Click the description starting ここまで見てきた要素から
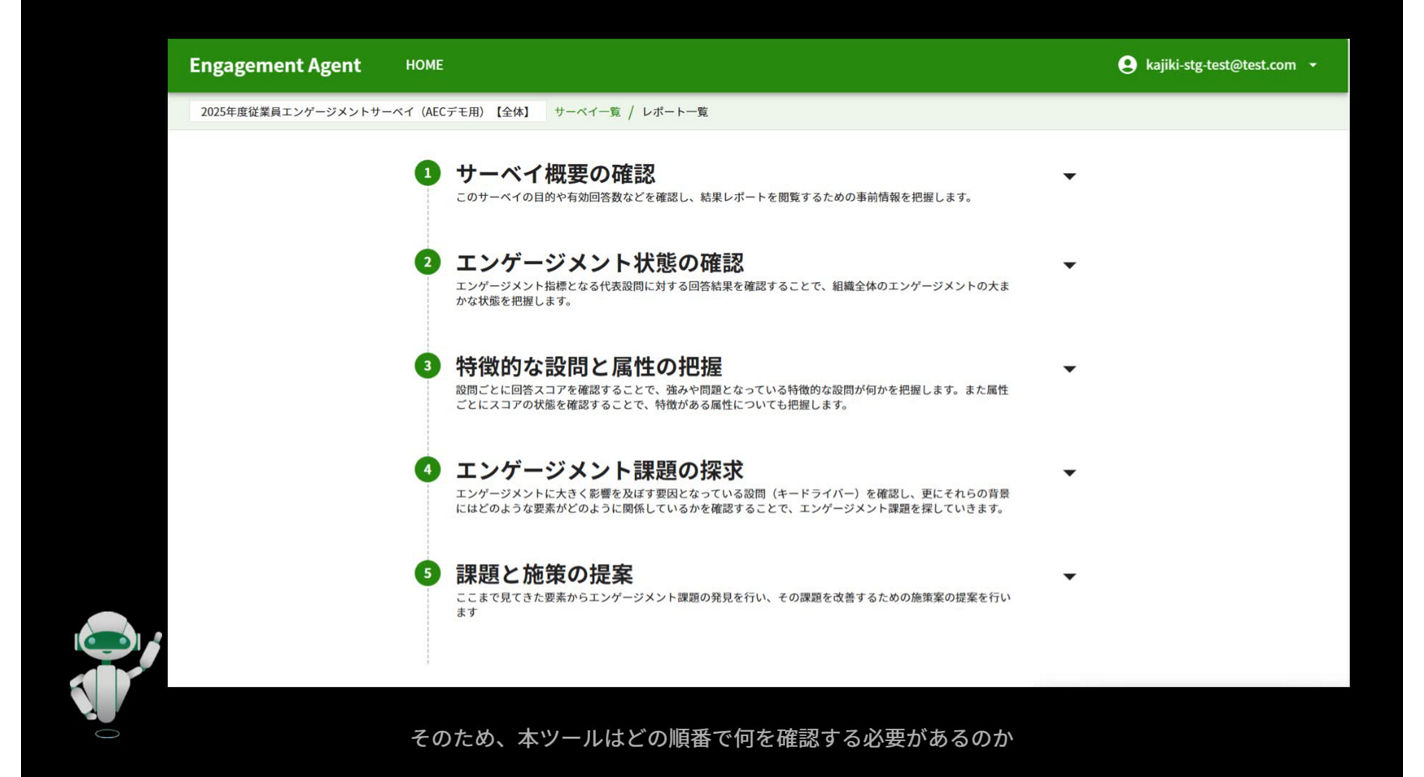 click(733, 605)
